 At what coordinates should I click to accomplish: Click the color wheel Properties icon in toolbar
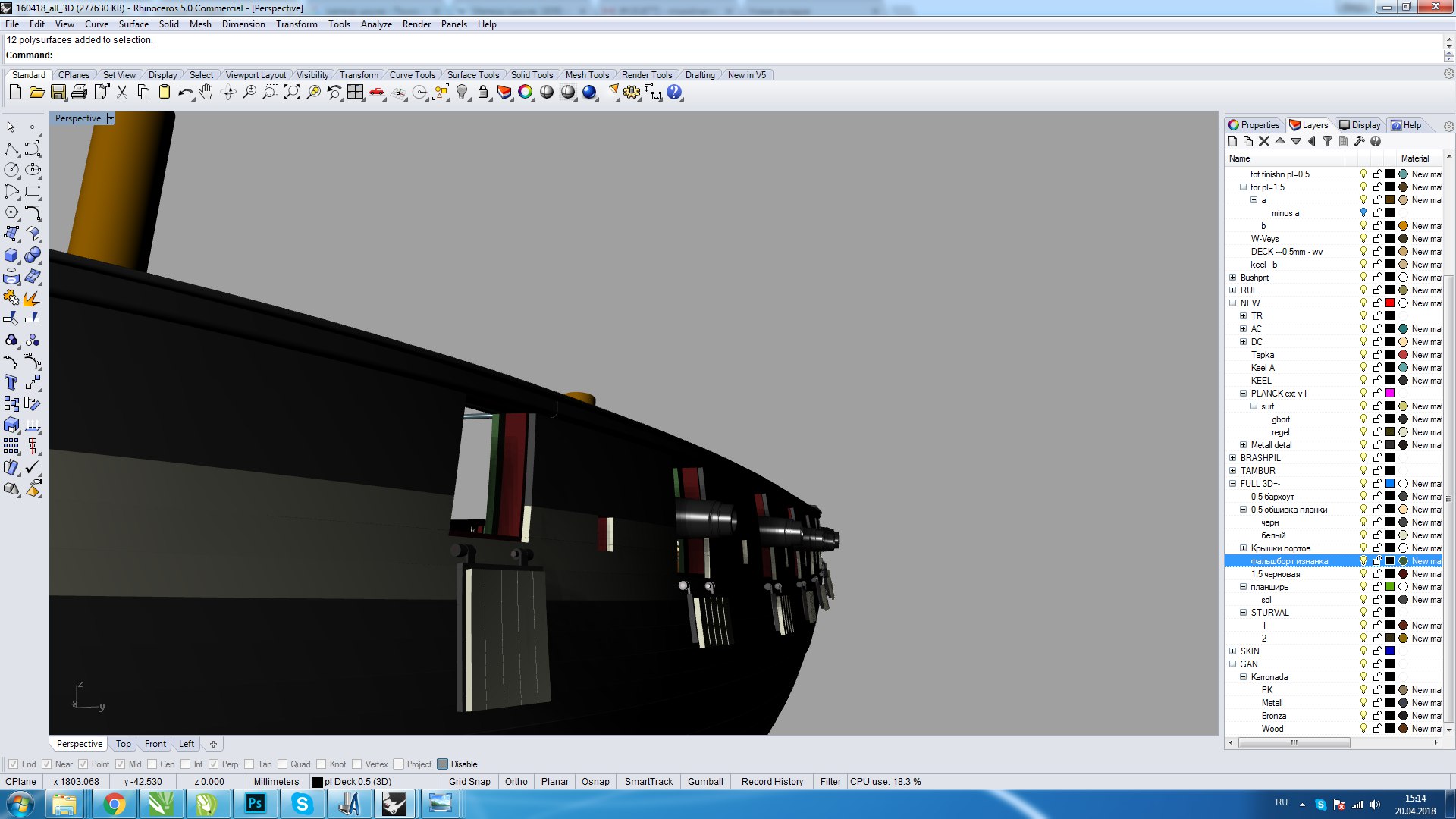[526, 93]
